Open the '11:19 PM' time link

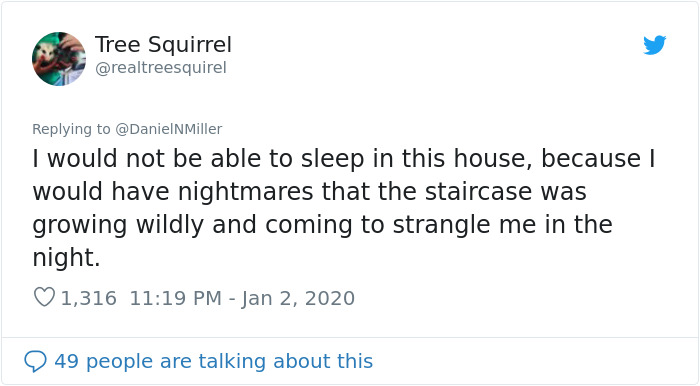coord(175,298)
